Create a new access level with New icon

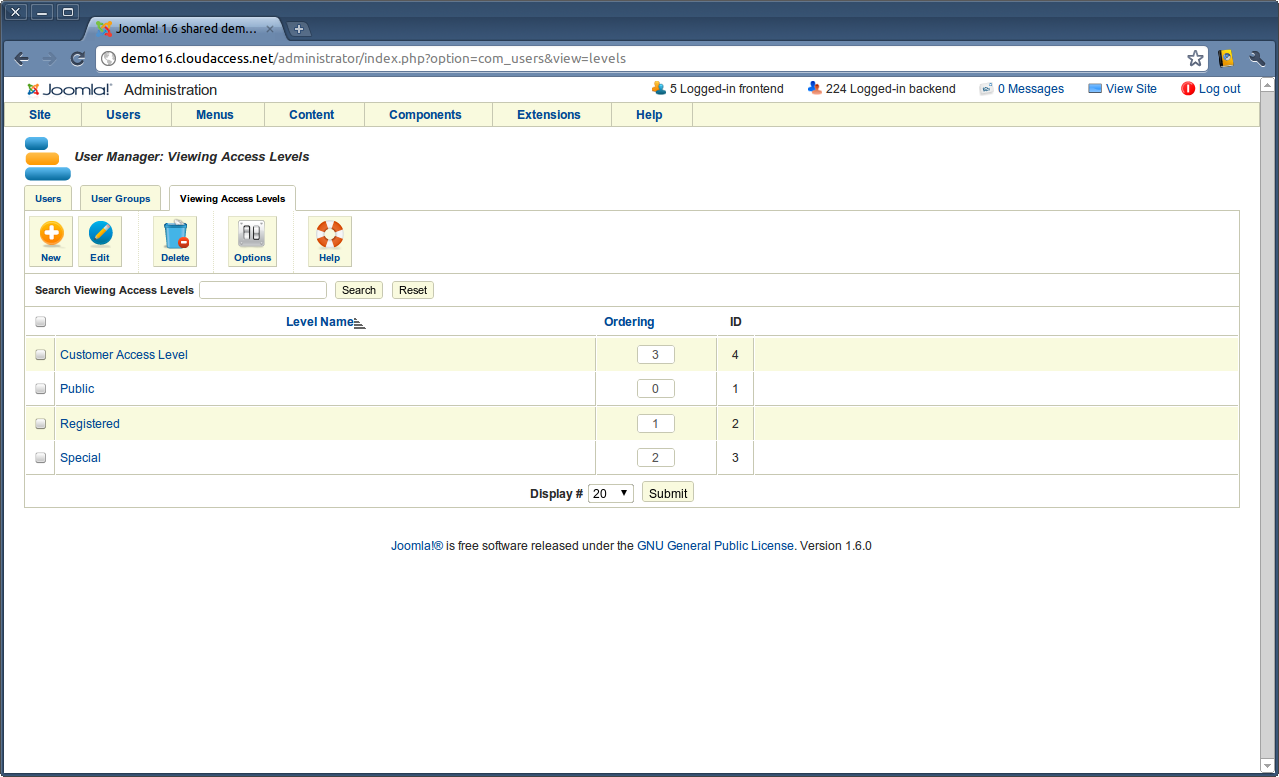(x=50, y=240)
